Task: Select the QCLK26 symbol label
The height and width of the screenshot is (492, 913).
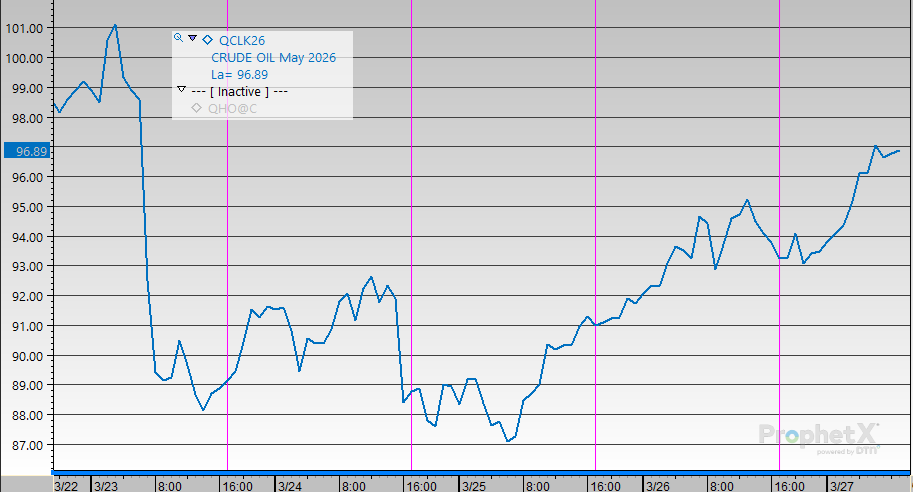Action: (241, 40)
